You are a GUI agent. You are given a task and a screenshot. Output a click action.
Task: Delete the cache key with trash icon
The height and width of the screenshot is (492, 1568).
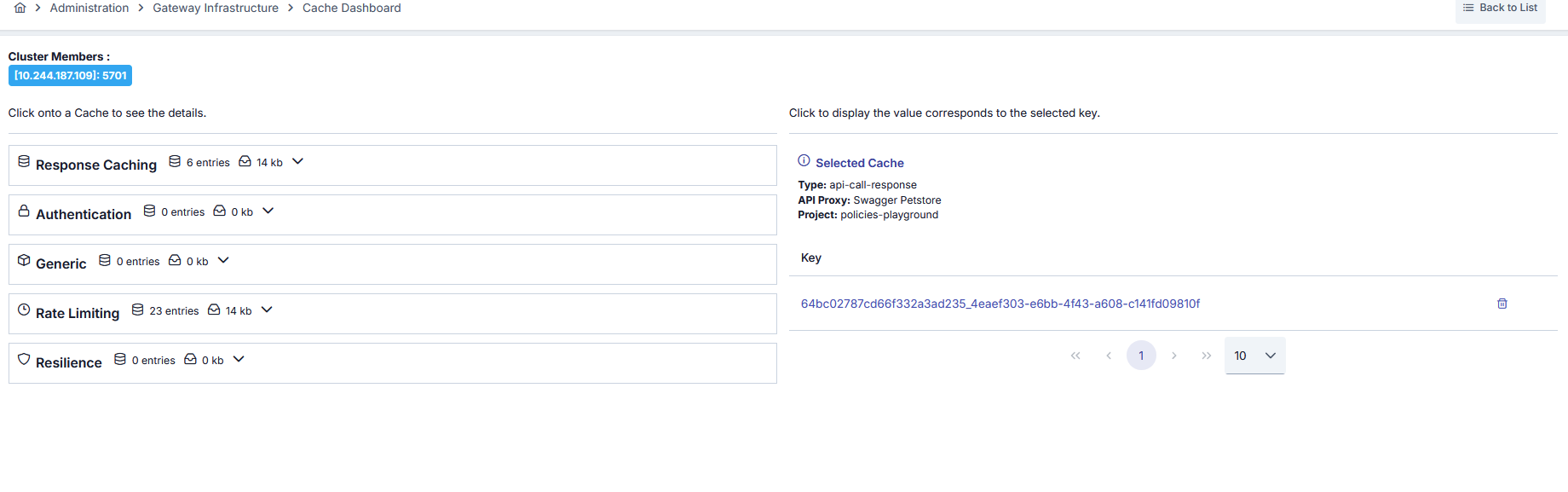pyautogui.click(x=1502, y=304)
